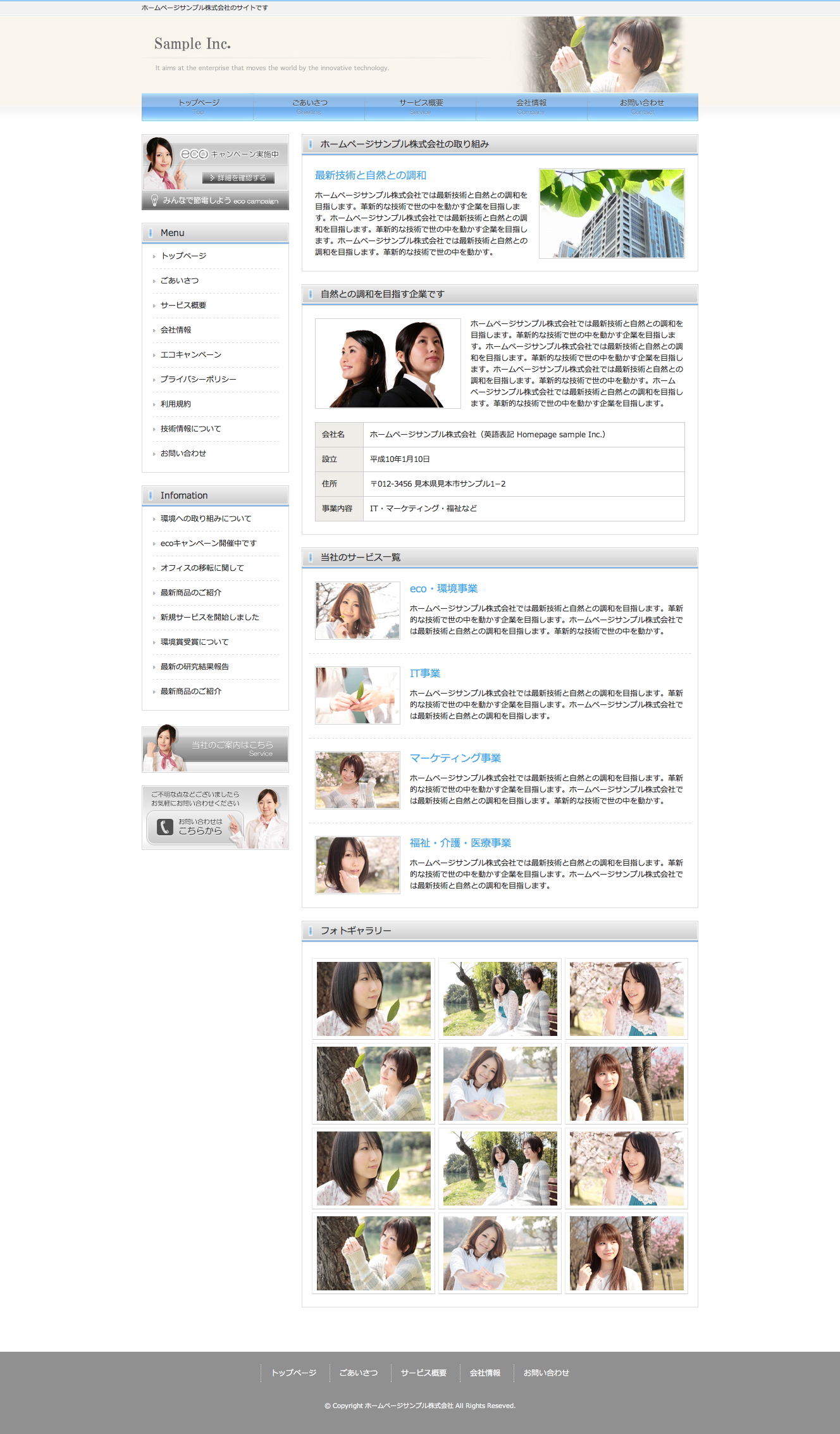
Task: Select サービス概要 in top navigation bar
Action: pyautogui.click(x=421, y=106)
